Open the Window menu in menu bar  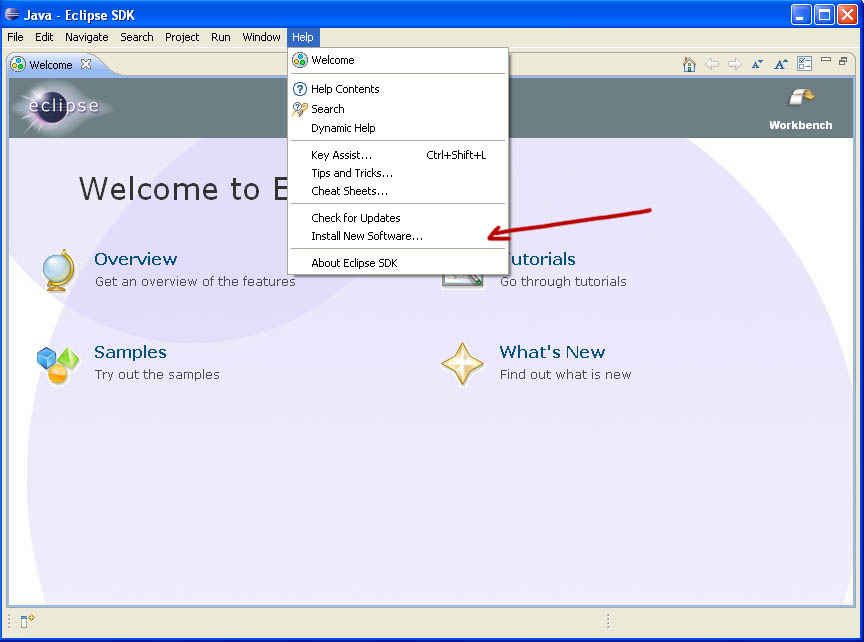[261, 37]
